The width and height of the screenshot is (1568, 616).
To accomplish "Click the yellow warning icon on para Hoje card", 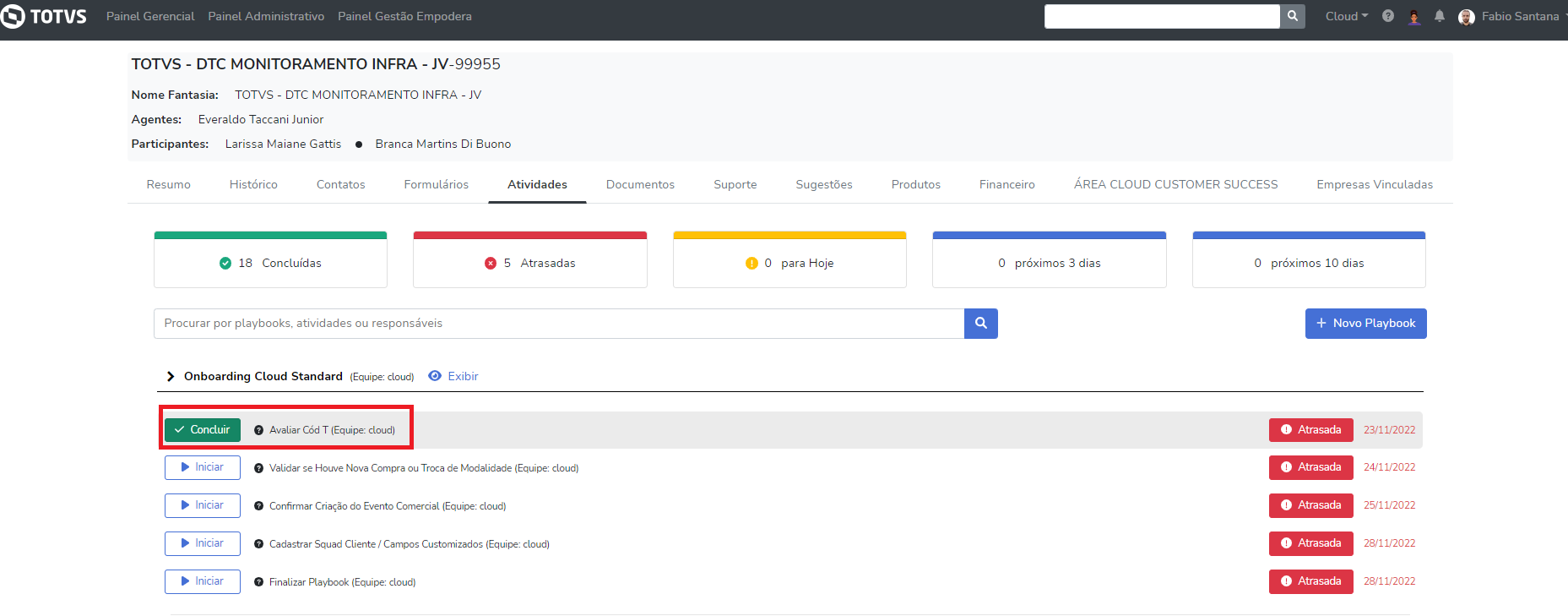I will 751,264.
